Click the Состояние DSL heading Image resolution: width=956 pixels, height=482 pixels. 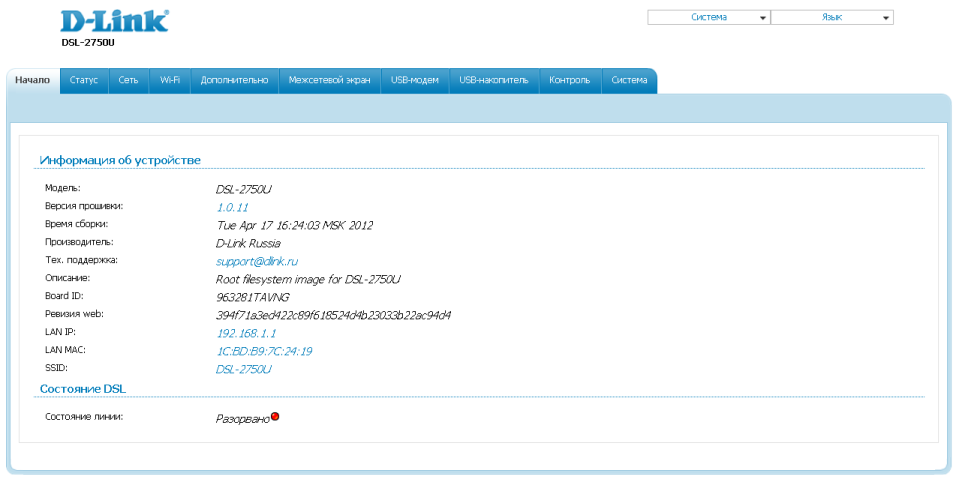(x=83, y=389)
